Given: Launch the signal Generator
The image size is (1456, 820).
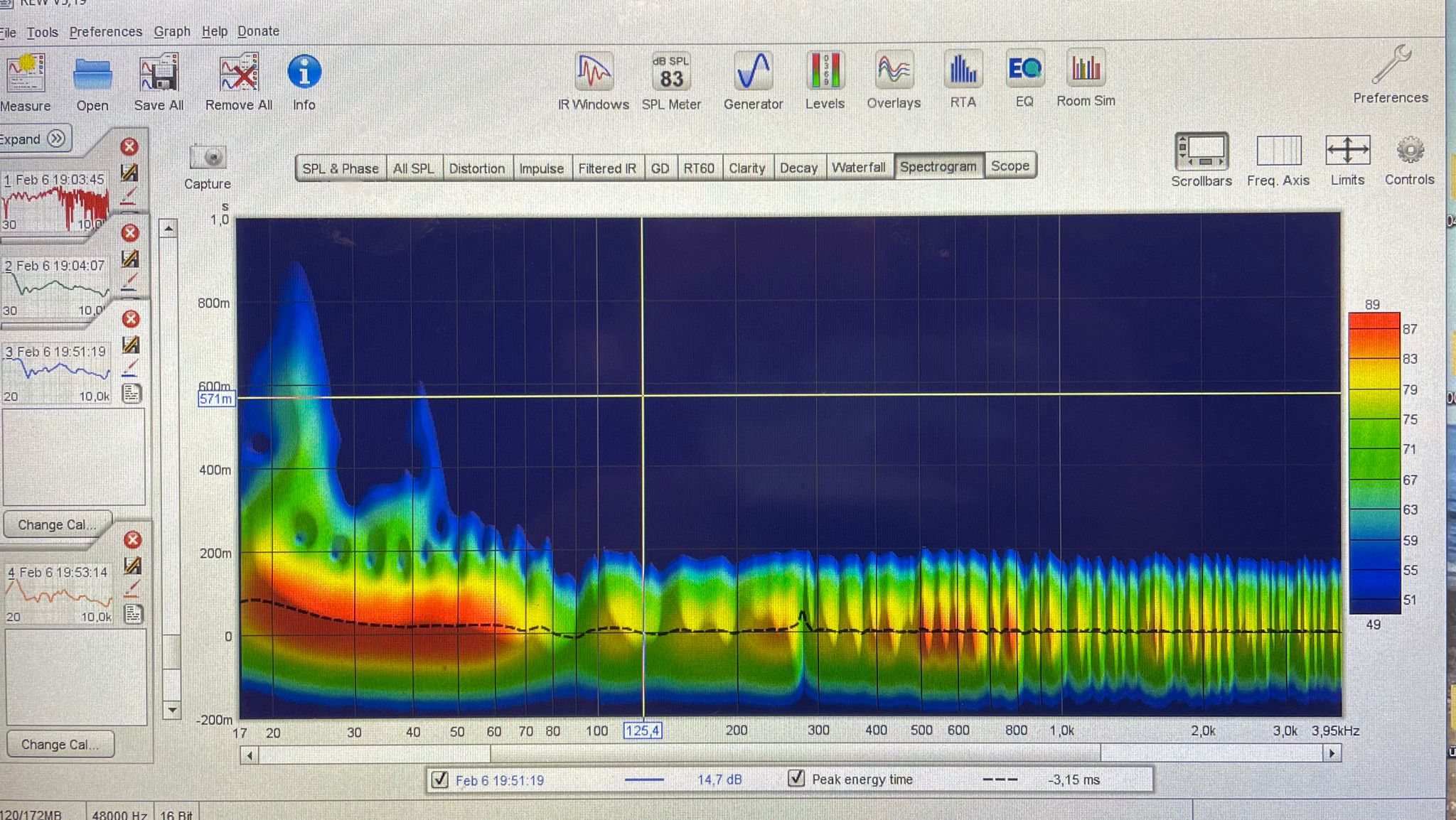Looking at the screenshot, I should (x=753, y=72).
